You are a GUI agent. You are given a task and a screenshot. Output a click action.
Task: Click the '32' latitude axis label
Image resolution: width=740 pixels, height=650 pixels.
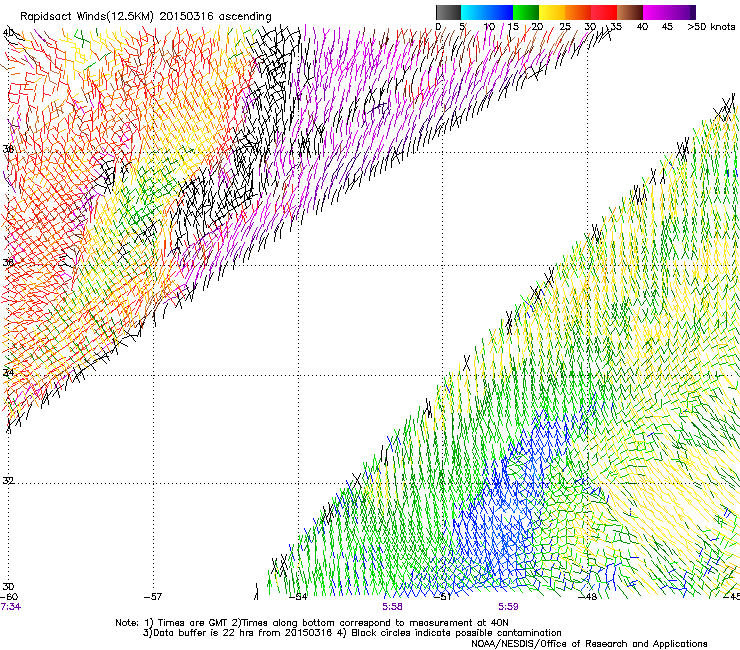8,481
